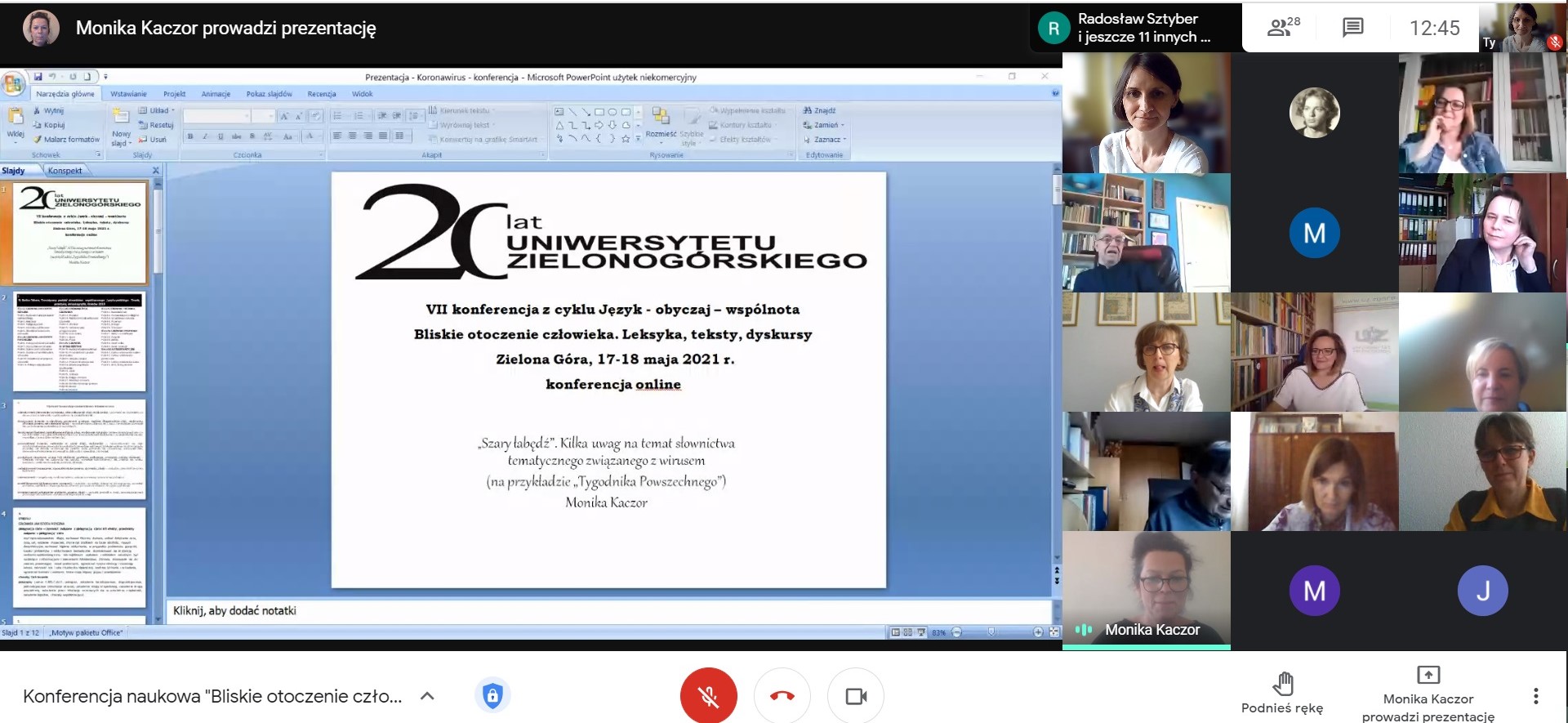Cut selection with Wytnij
The image size is (1568, 723).
click(x=48, y=110)
